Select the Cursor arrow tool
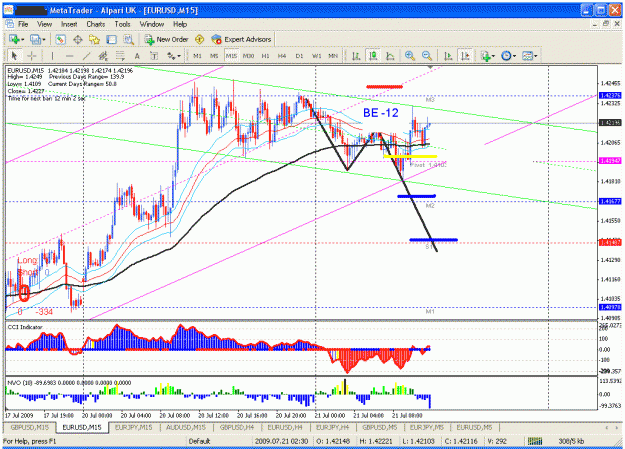 [15, 56]
